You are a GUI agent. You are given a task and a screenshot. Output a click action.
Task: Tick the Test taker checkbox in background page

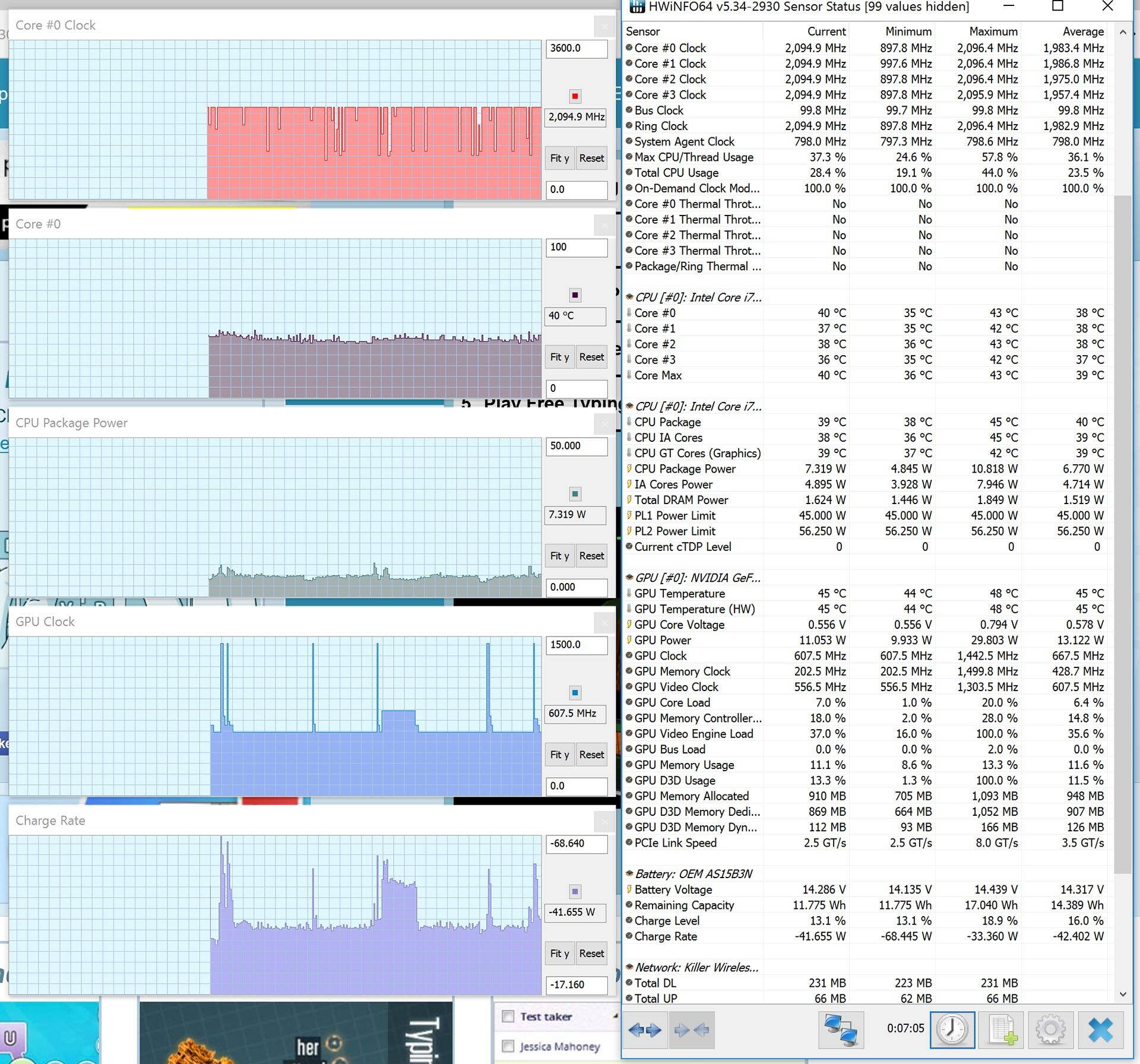pos(508,1016)
